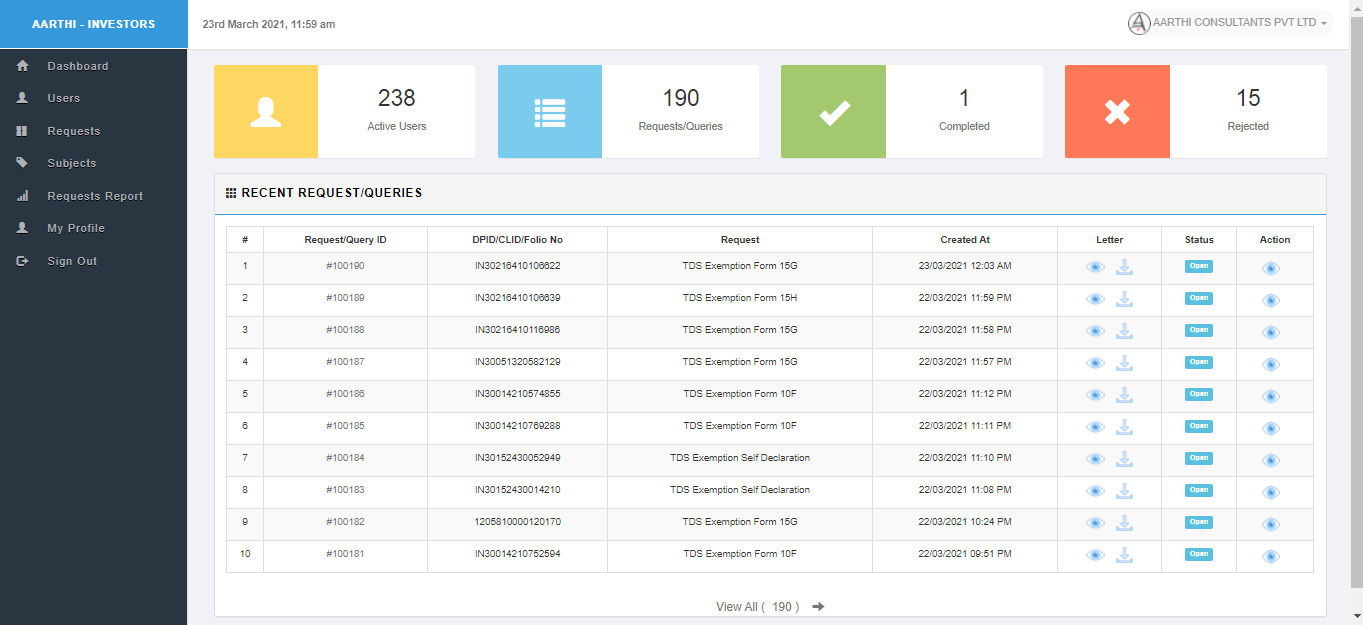Click the green Completed checkmark icon
This screenshot has height=625, width=1363.
(x=833, y=112)
